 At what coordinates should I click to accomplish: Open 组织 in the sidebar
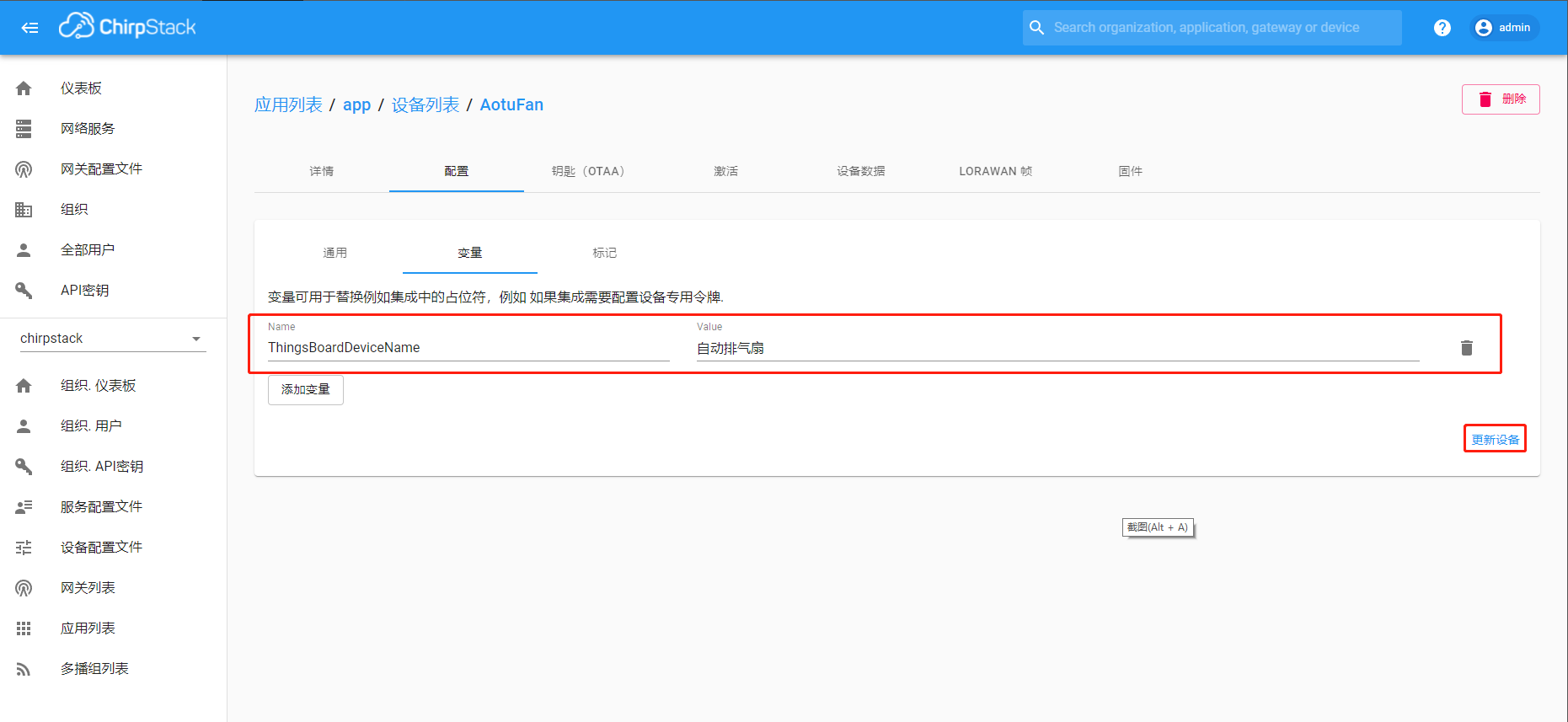[74, 210]
